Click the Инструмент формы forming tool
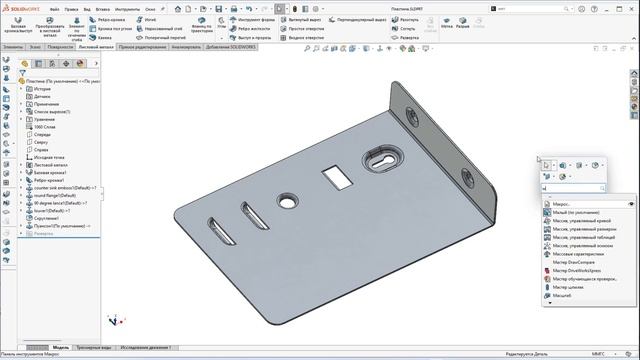This screenshot has height=360, width=640. (x=252, y=20)
